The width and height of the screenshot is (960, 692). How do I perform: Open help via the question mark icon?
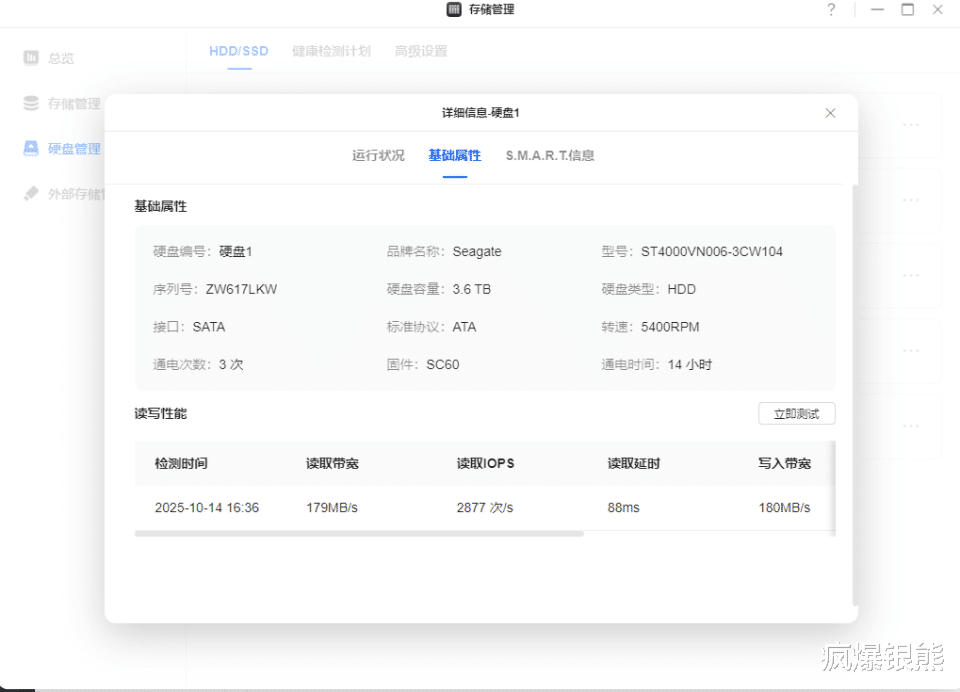[x=831, y=10]
